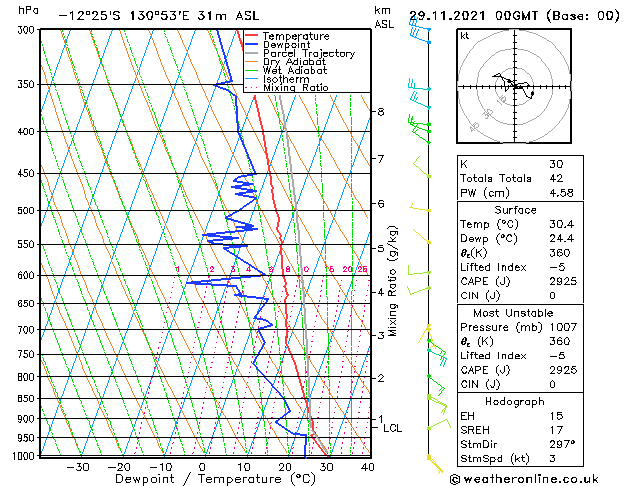Click the Dewpoint / Temperature (°C) axis title
Image resolution: width=629 pixels, height=486 pixels.
(215, 479)
